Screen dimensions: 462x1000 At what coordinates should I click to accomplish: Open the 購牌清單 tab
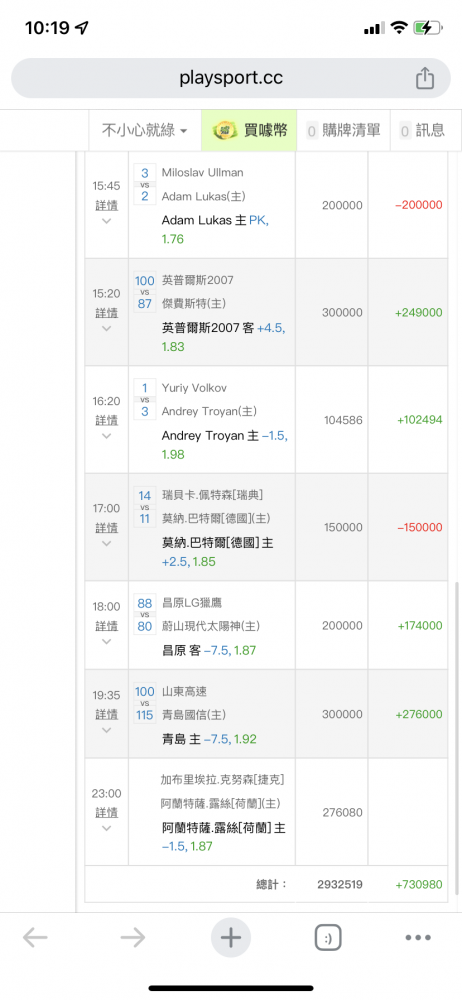[x=343, y=131]
